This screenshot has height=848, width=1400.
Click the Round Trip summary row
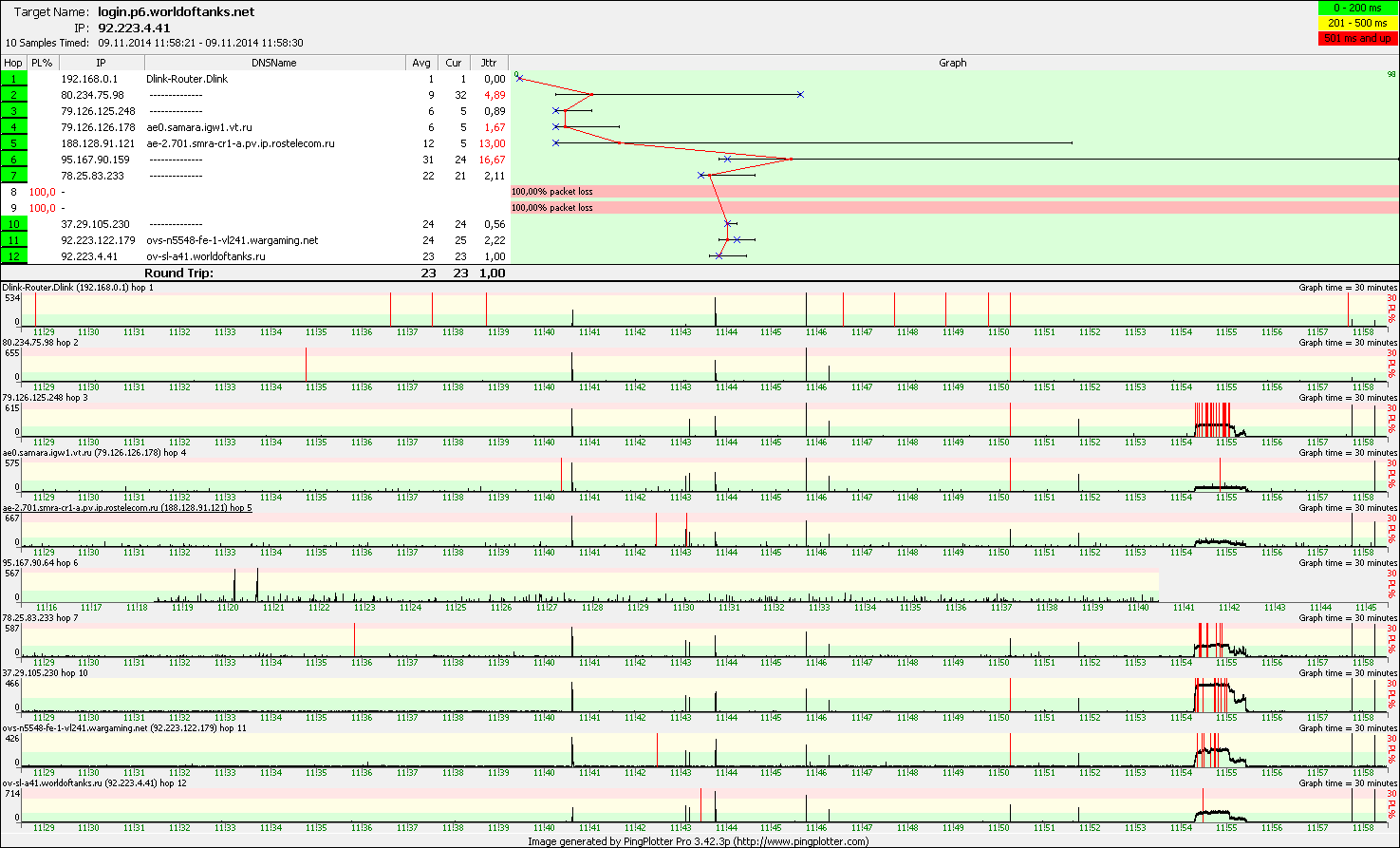[178, 273]
